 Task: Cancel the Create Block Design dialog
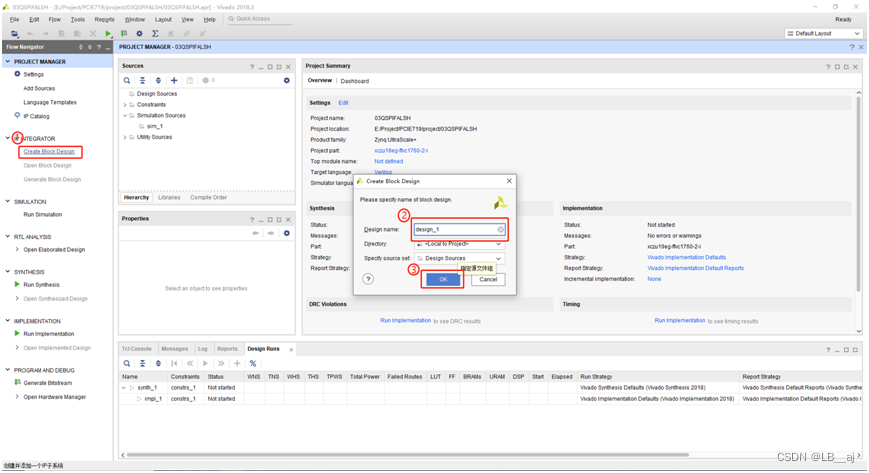point(488,279)
